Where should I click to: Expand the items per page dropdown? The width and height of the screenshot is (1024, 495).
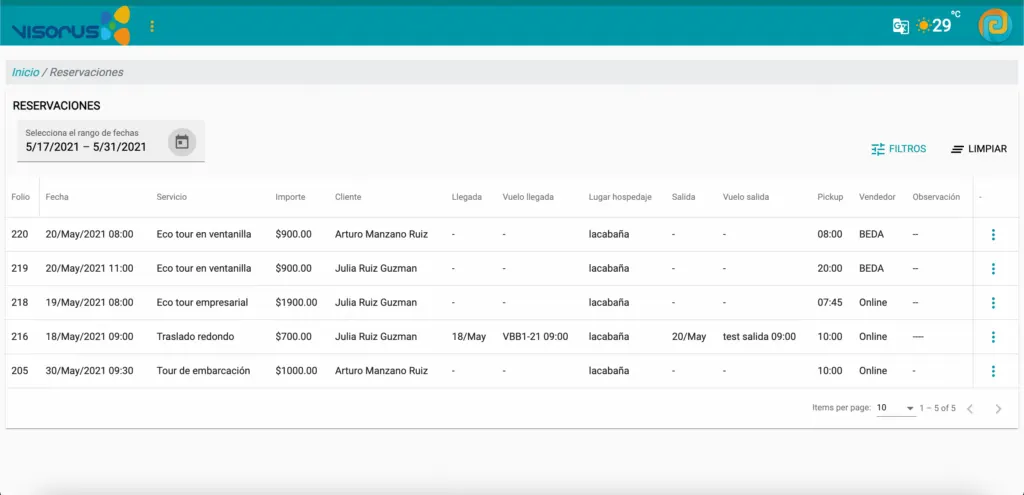pos(895,408)
